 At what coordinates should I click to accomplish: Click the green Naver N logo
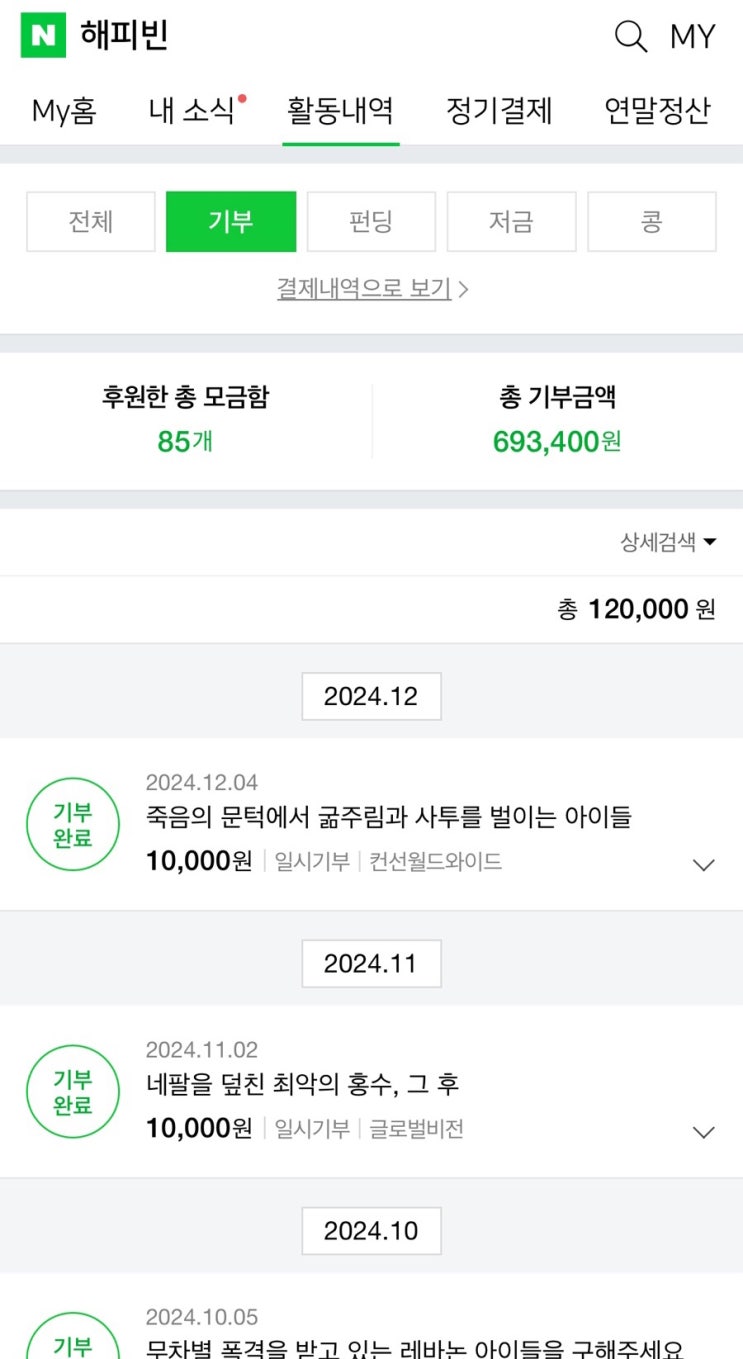[x=43, y=36]
